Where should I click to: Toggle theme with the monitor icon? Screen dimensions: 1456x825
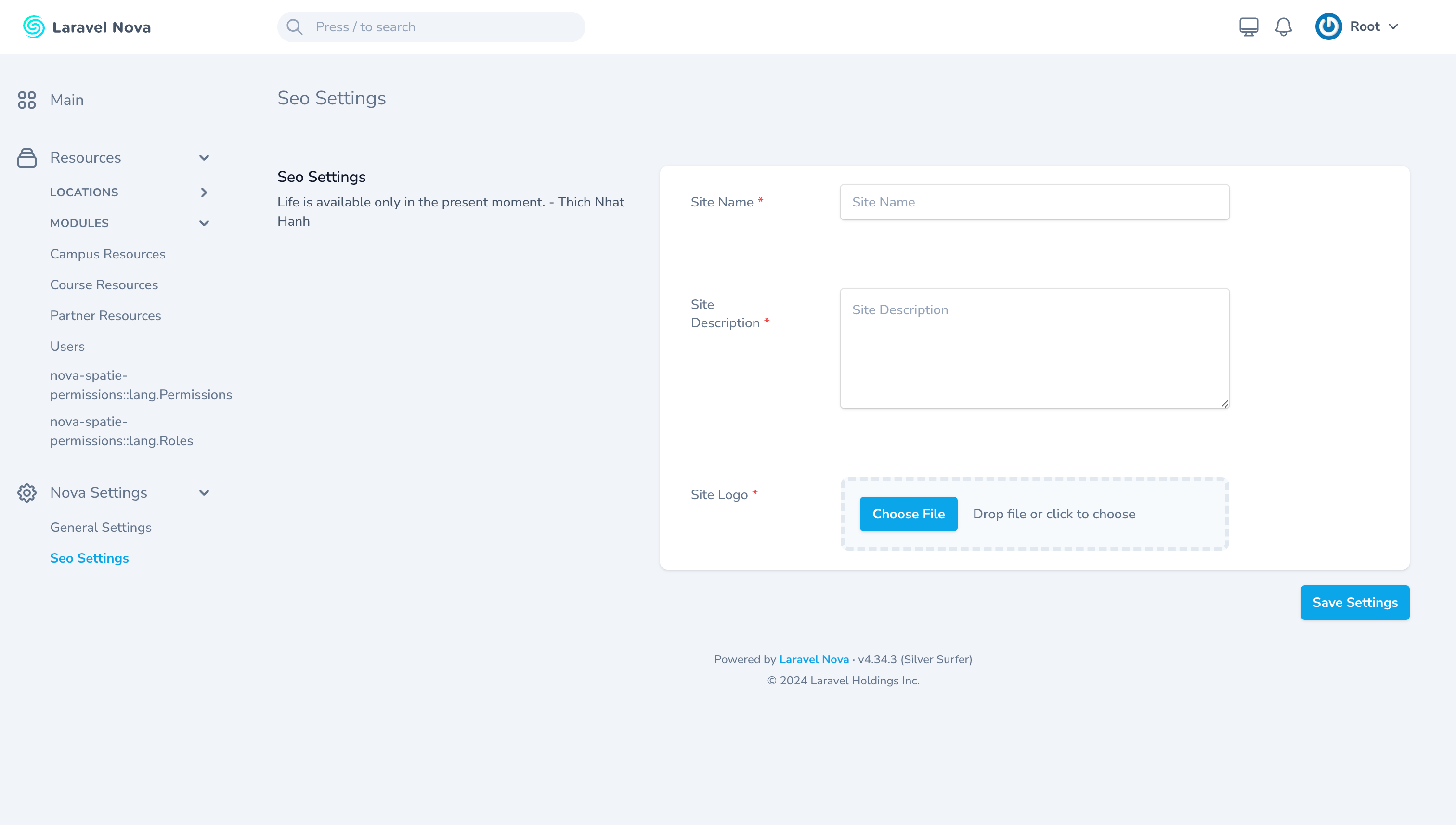tap(1248, 26)
